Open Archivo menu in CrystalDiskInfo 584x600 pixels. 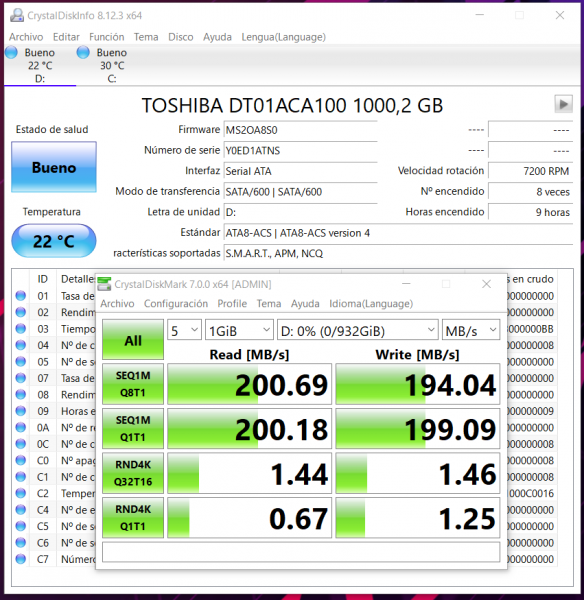click(x=26, y=37)
